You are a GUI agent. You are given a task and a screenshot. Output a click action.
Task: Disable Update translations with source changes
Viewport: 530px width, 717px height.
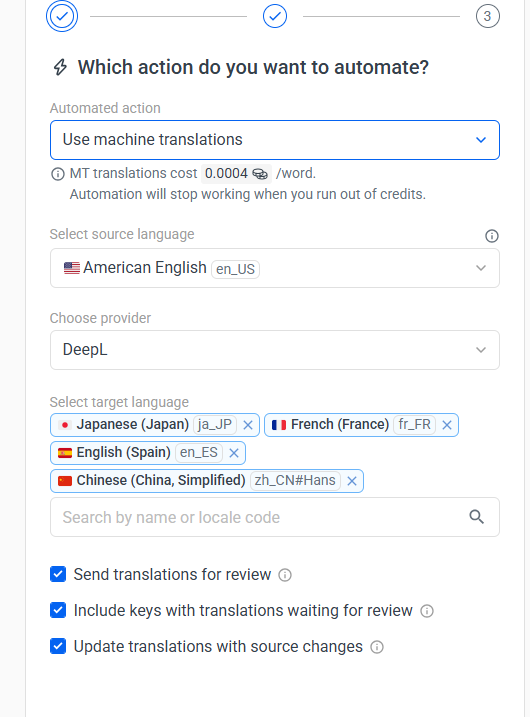[x=58, y=646]
